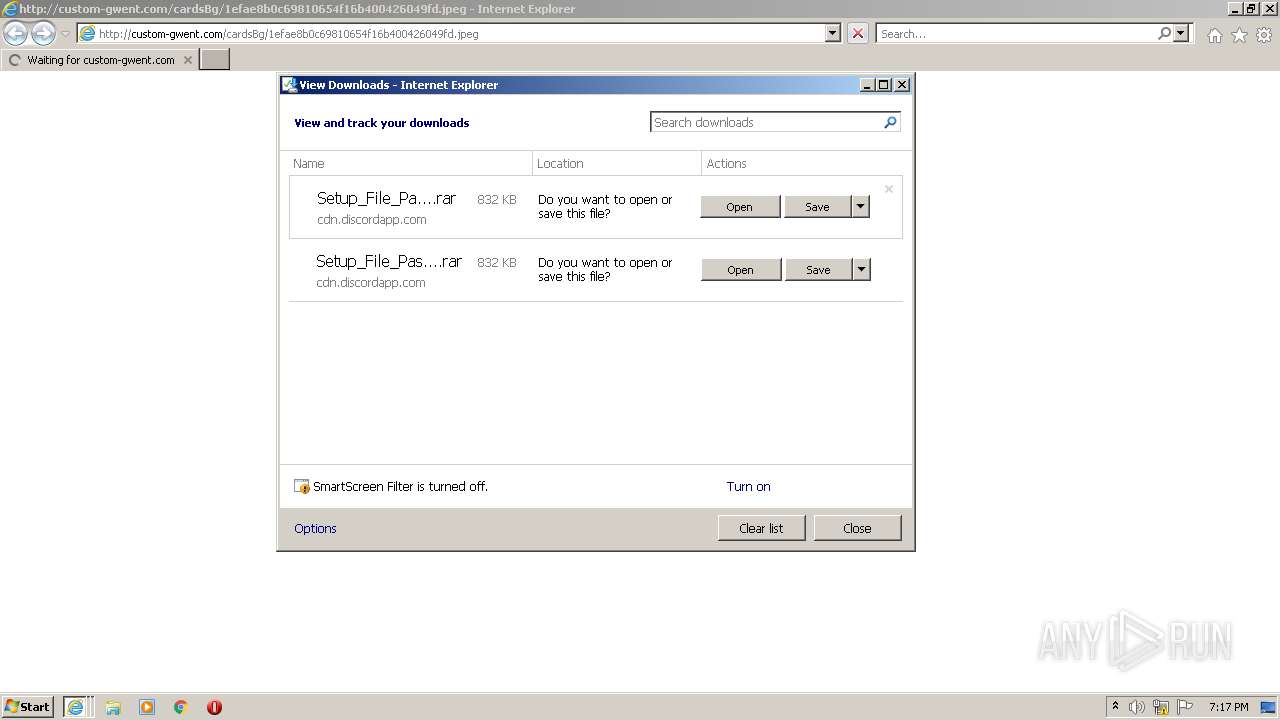The height and width of the screenshot is (720, 1280).
Task: Click 'View and track your downloads' heading
Action: pyautogui.click(x=381, y=123)
